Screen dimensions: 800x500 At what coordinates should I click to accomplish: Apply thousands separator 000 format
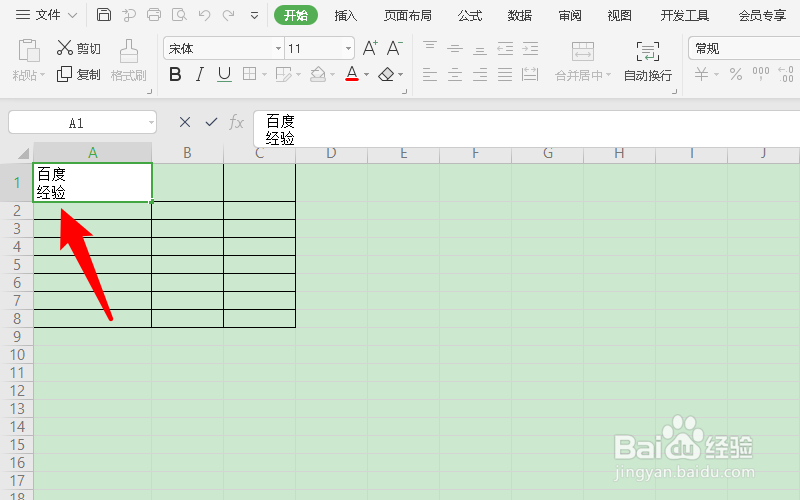pyautogui.click(x=761, y=74)
